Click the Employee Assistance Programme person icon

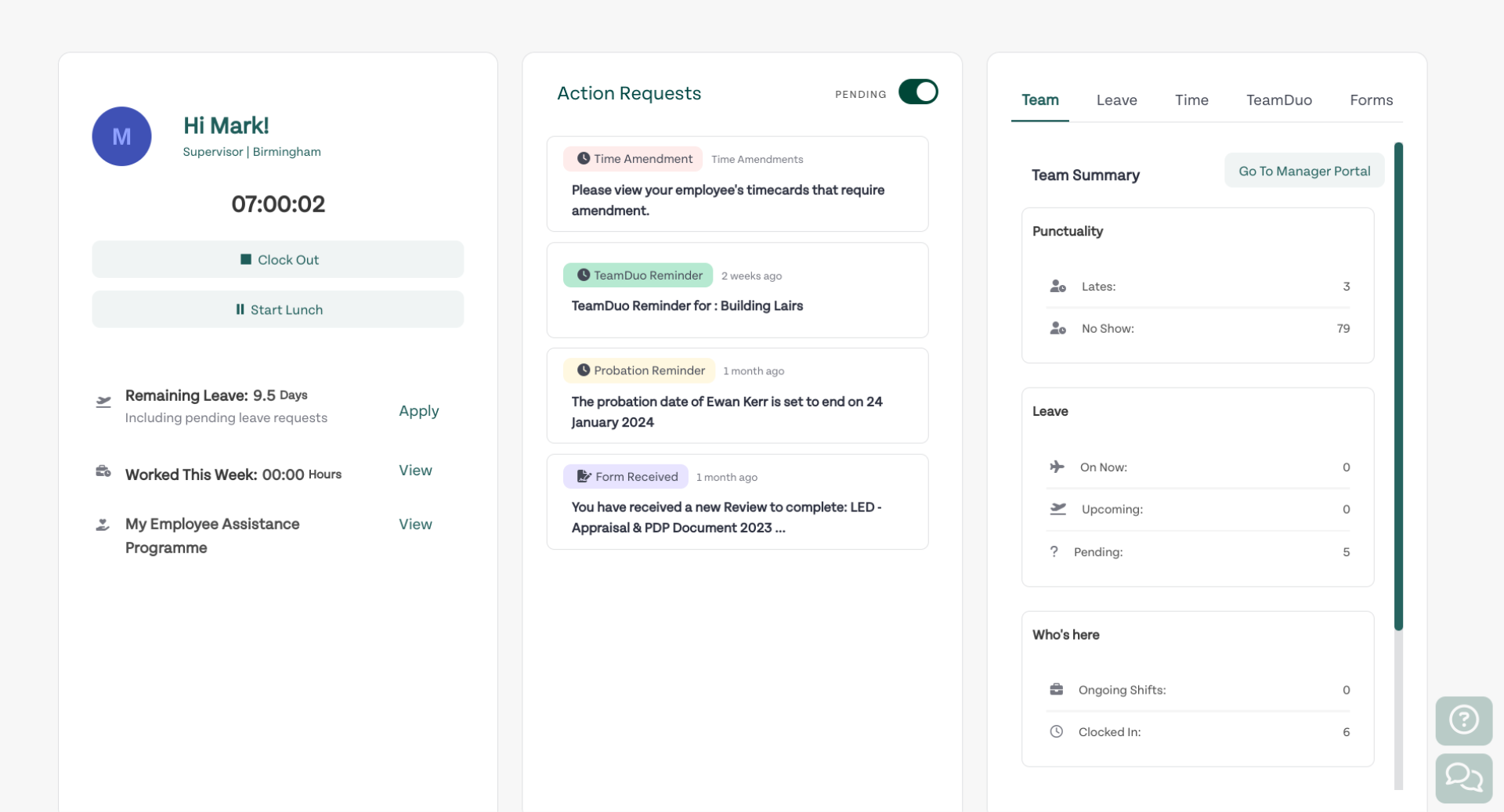[x=103, y=525]
